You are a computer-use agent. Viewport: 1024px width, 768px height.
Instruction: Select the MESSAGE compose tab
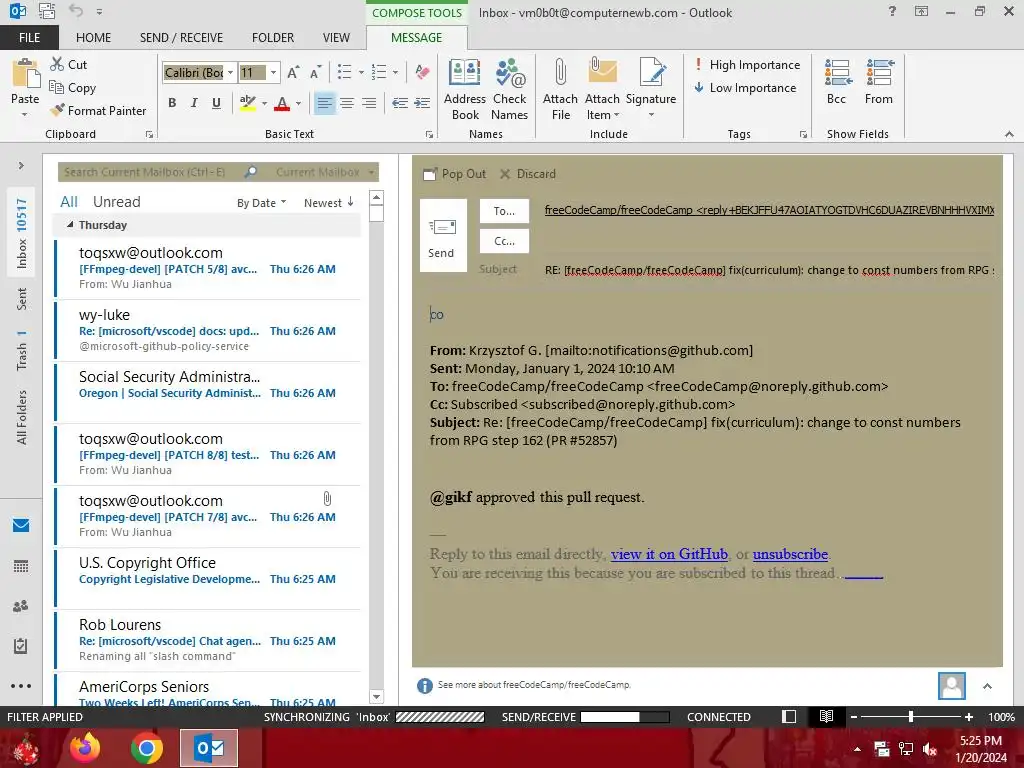click(417, 38)
